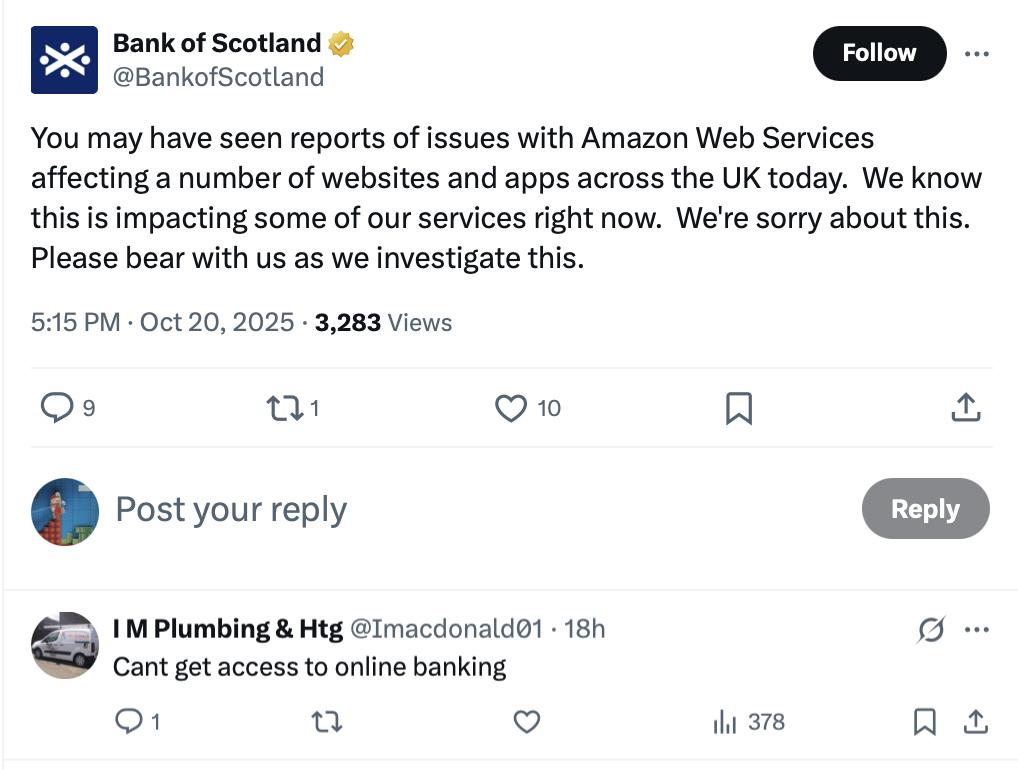Viewport: 1018px width, 770px height.
Task: Open Bank of Scotland profile avatar
Action: tap(64, 60)
